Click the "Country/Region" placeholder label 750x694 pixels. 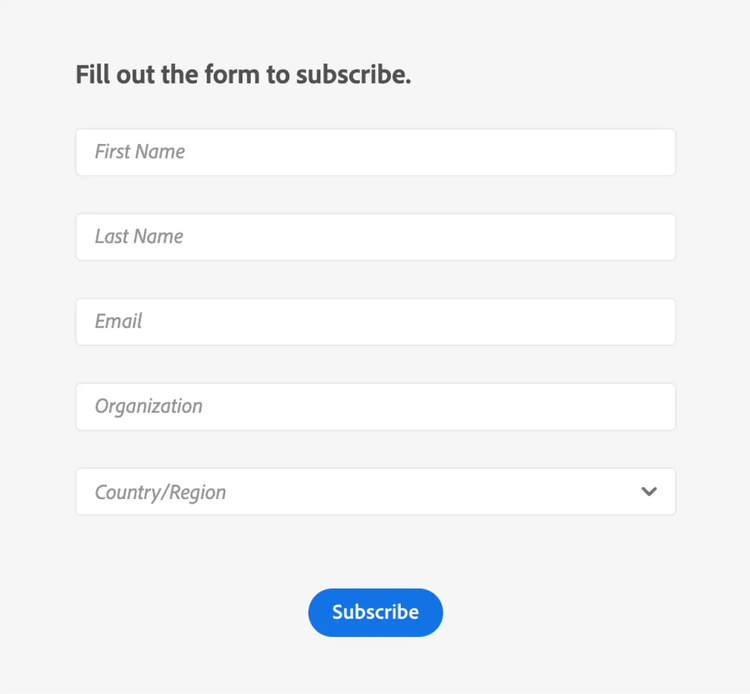click(x=160, y=492)
